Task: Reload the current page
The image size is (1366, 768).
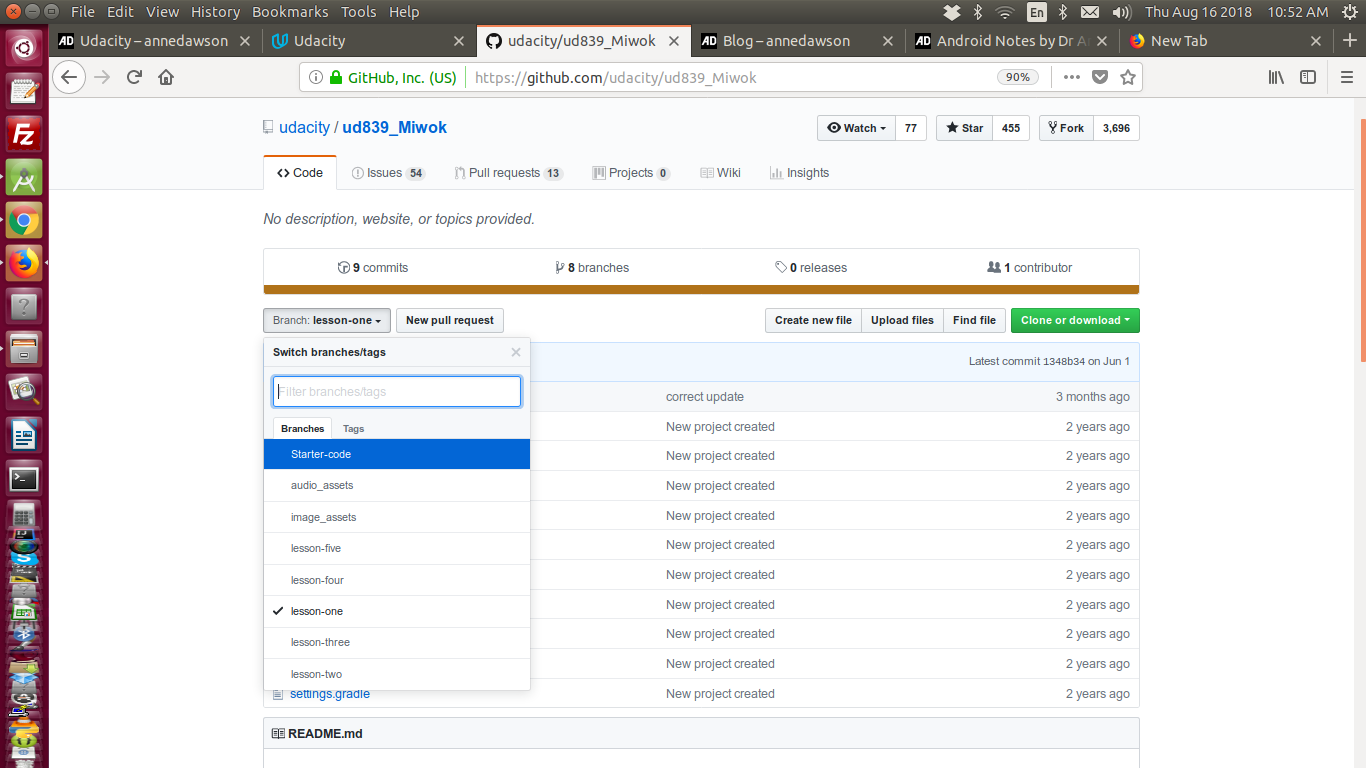Action: [x=134, y=77]
